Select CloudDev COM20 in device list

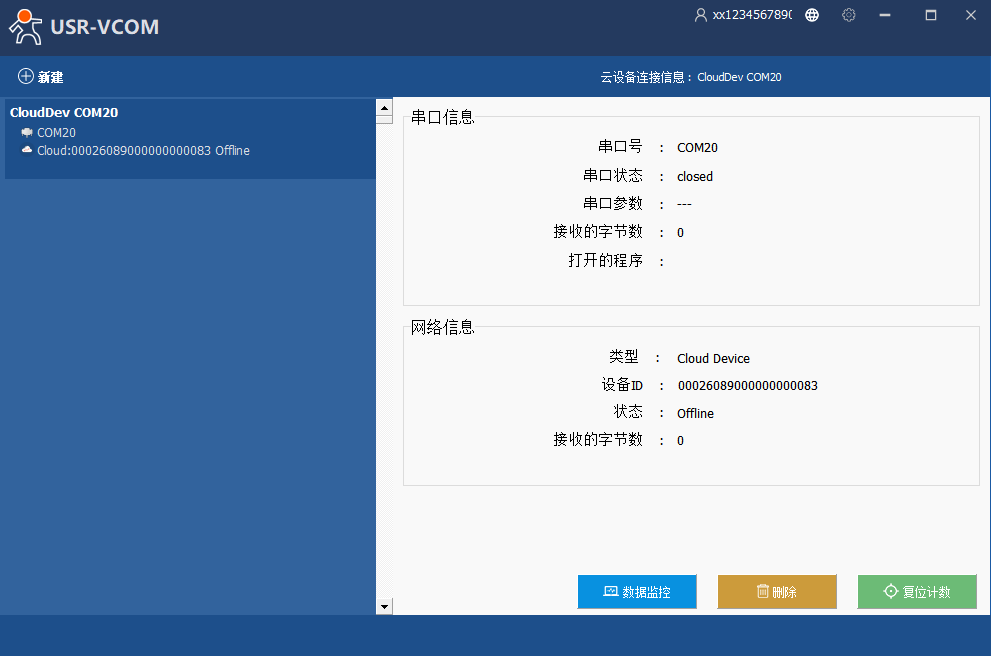pyautogui.click(x=64, y=113)
